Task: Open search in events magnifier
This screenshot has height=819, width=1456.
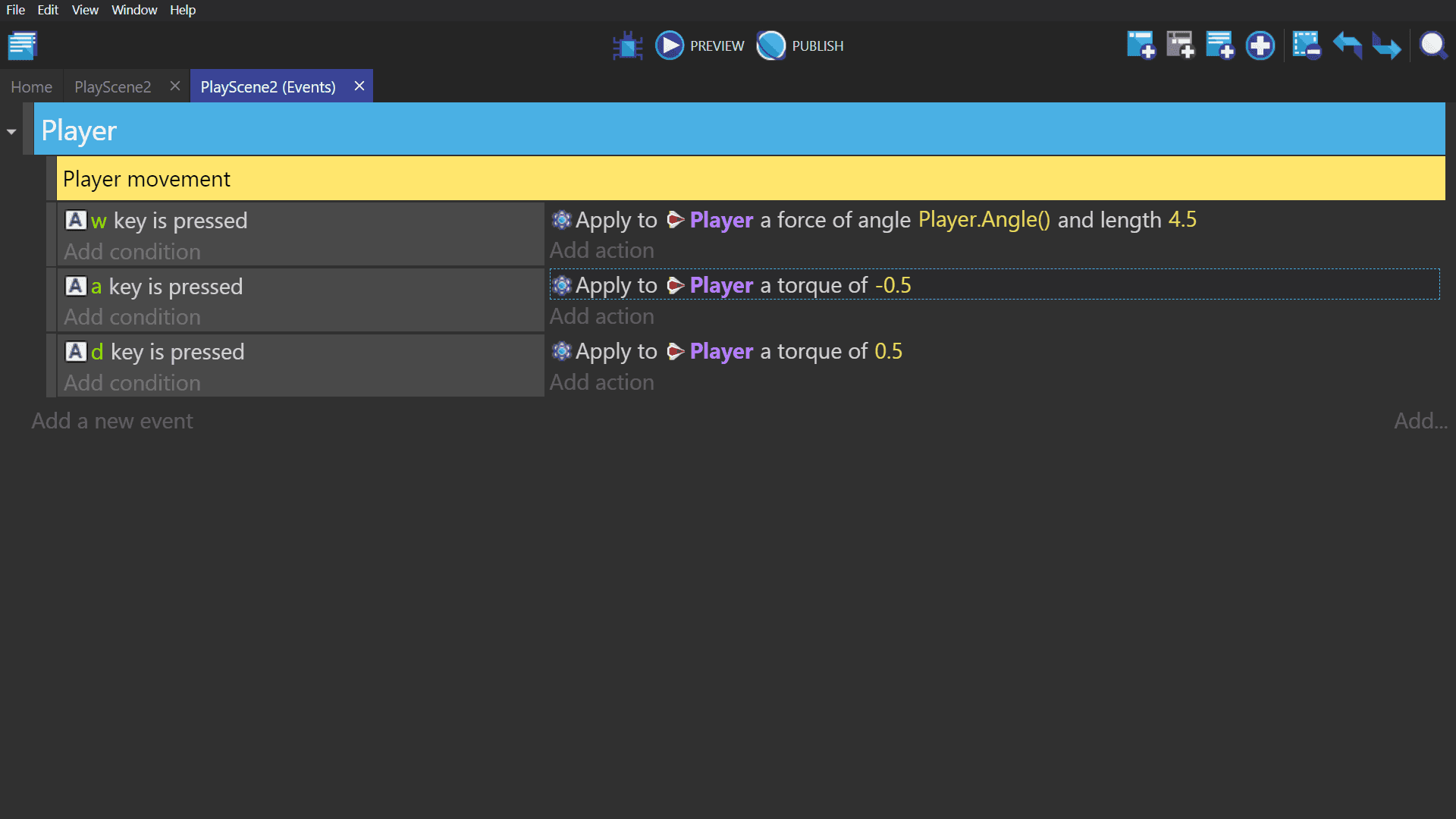Action: point(1432,45)
